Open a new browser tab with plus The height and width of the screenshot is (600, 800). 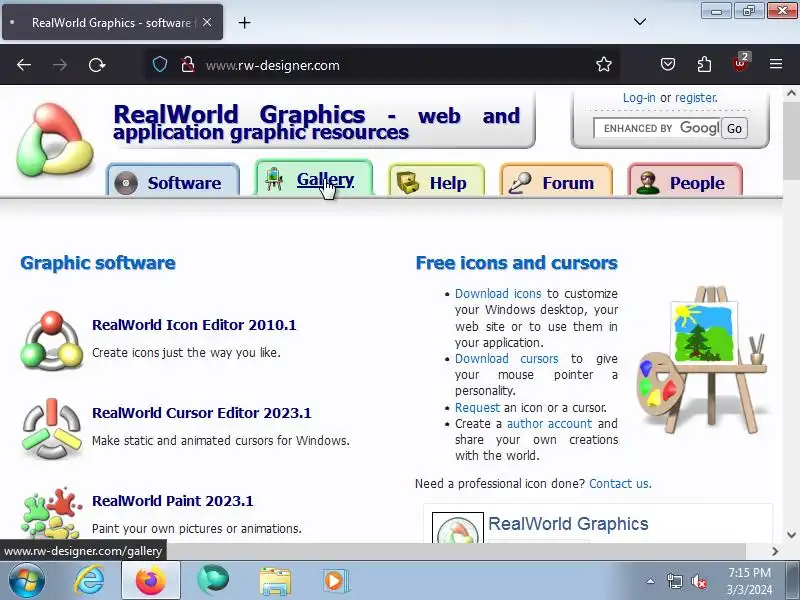(x=244, y=22)
